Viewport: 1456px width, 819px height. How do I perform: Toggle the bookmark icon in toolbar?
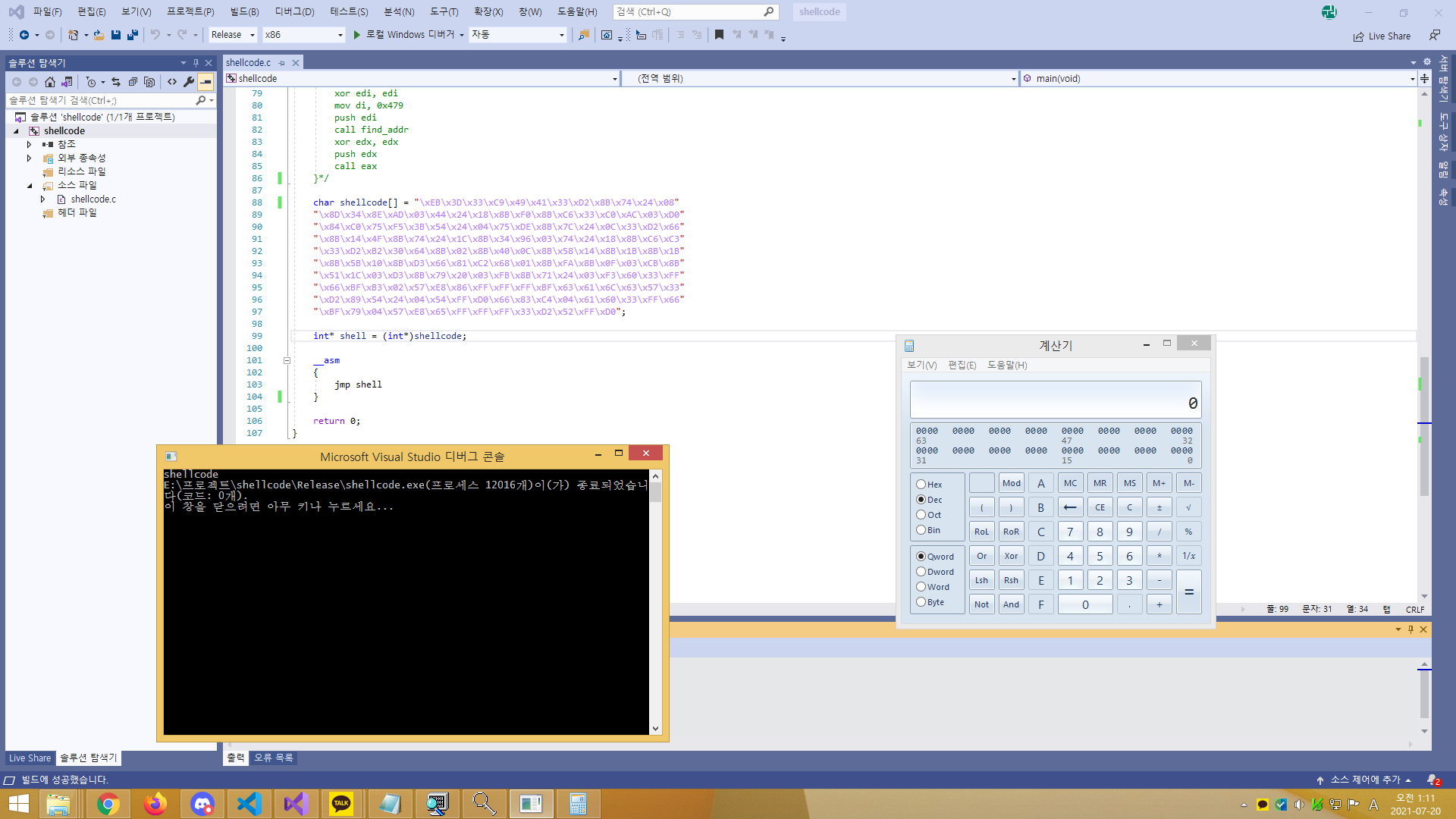click(x=719, y=35)
